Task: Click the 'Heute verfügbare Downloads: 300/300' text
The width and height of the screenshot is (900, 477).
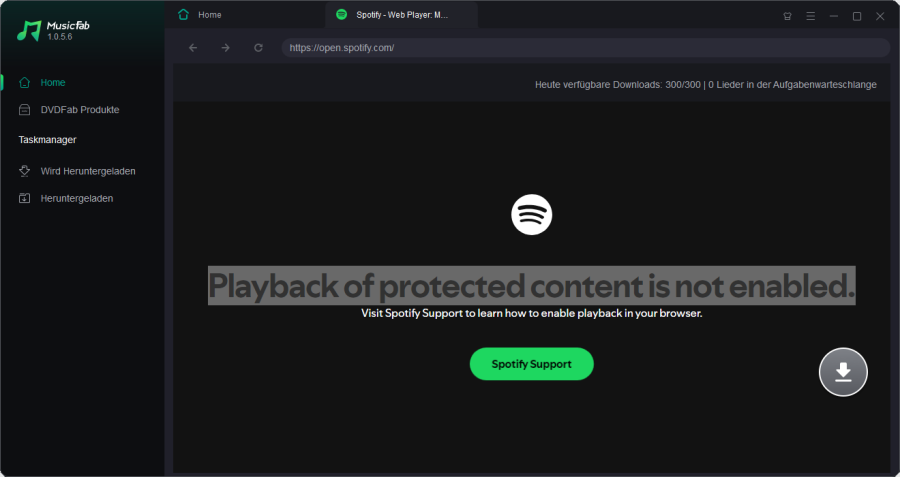Action: pyautogui.click(x=618, y=84)
